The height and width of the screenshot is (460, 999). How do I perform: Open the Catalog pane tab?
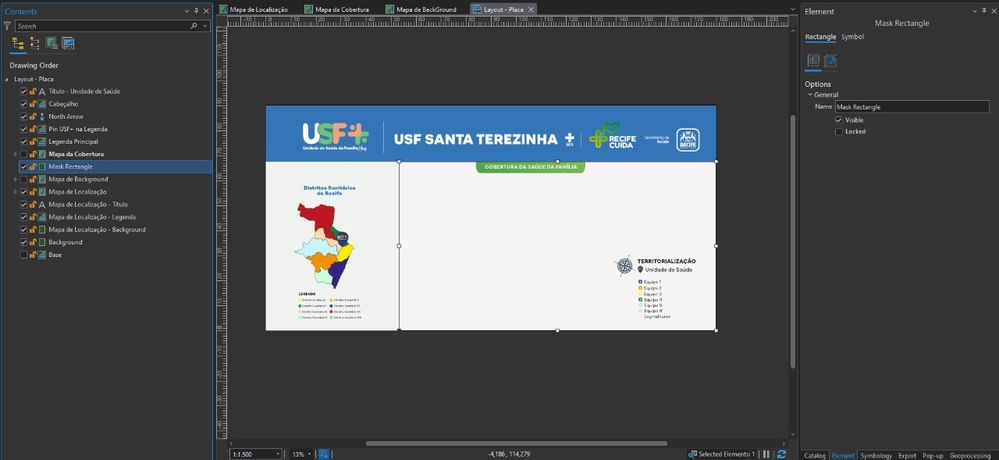[814, 456]
